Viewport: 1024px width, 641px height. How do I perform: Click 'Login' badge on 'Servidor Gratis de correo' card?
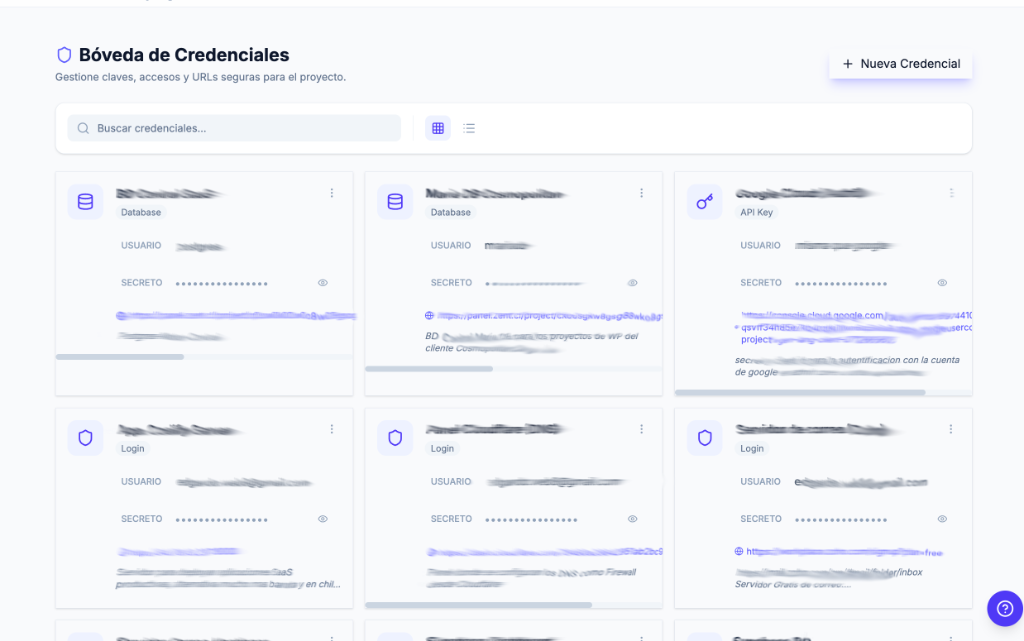pos(752,448)
